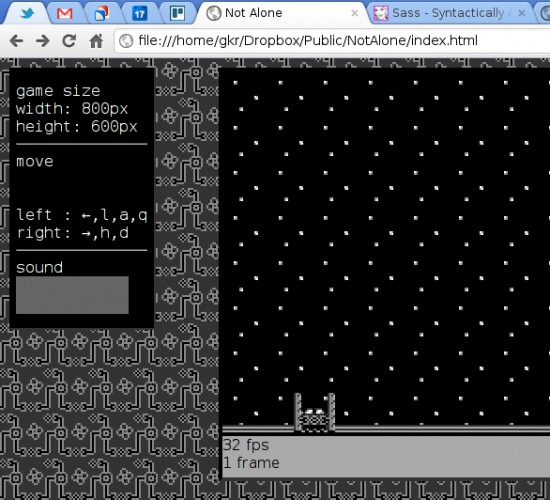Reload the current page
Viewport: 550px width, 500px height.
coord(69,41)
